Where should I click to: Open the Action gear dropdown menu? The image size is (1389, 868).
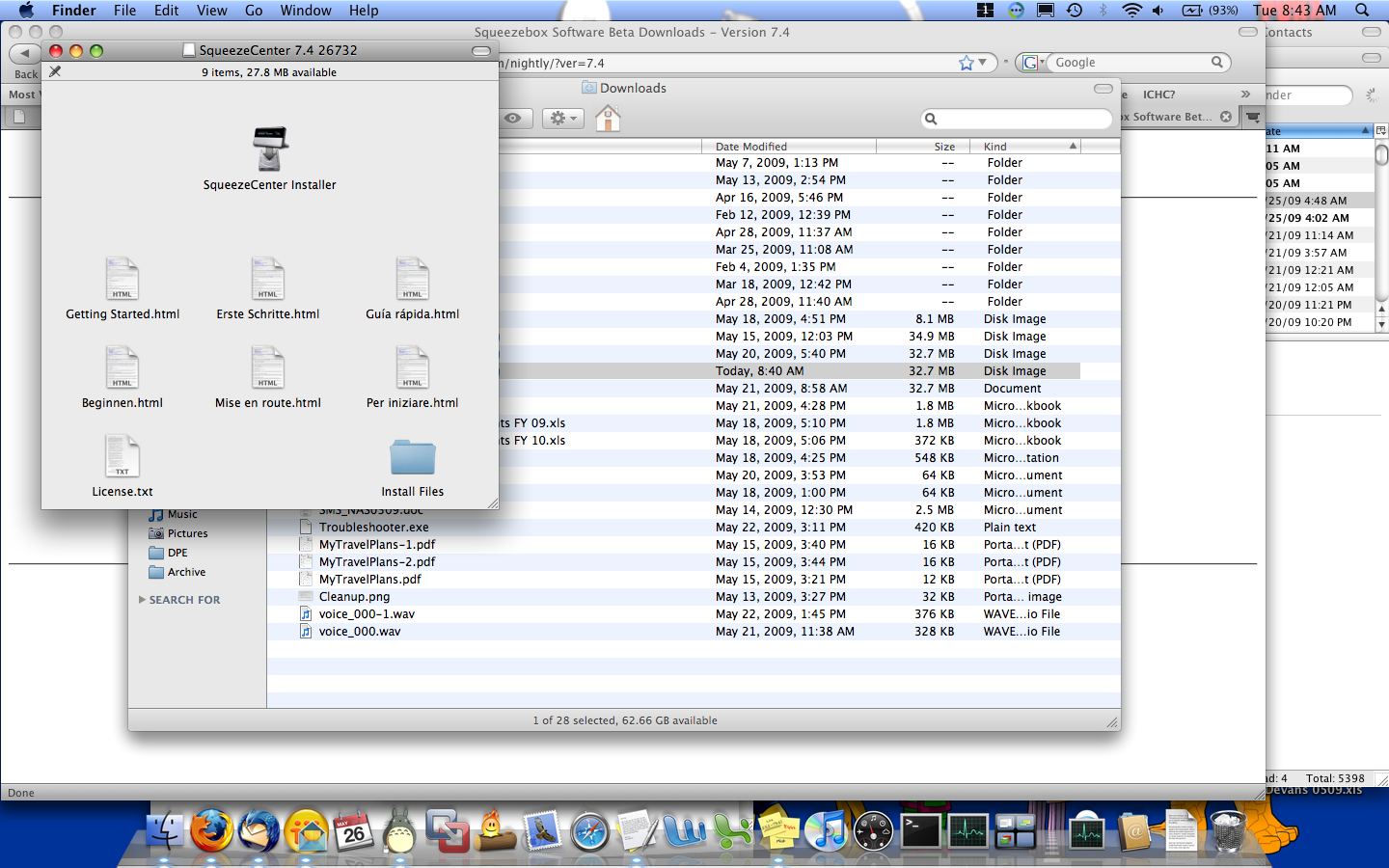pyautogui.click(x=562, y=119)
